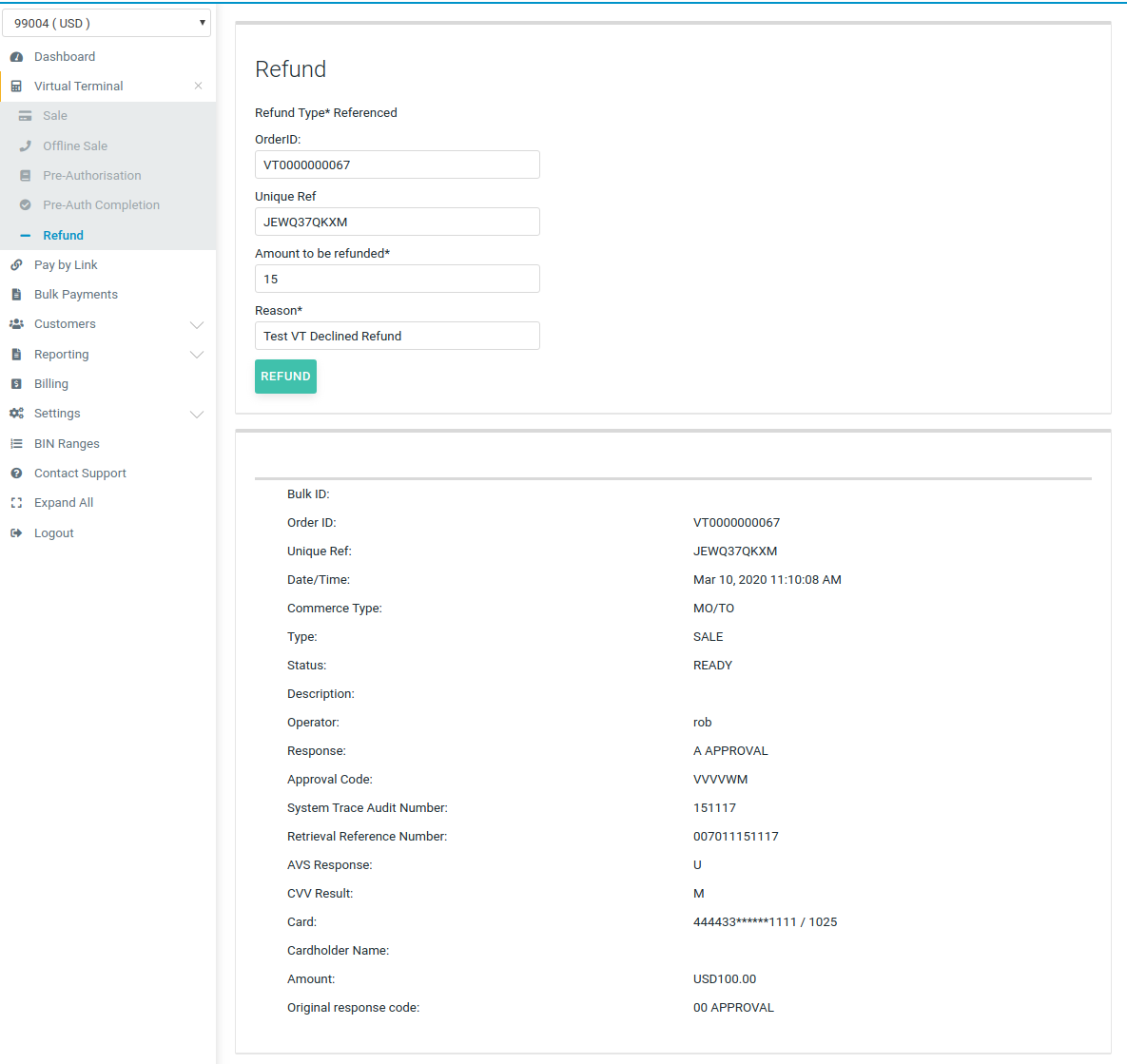Image resolution: width=1127 pixels, height=1064 pixels.
Task: Click the Contact Support question icon
Action: [x=16, y=474]
